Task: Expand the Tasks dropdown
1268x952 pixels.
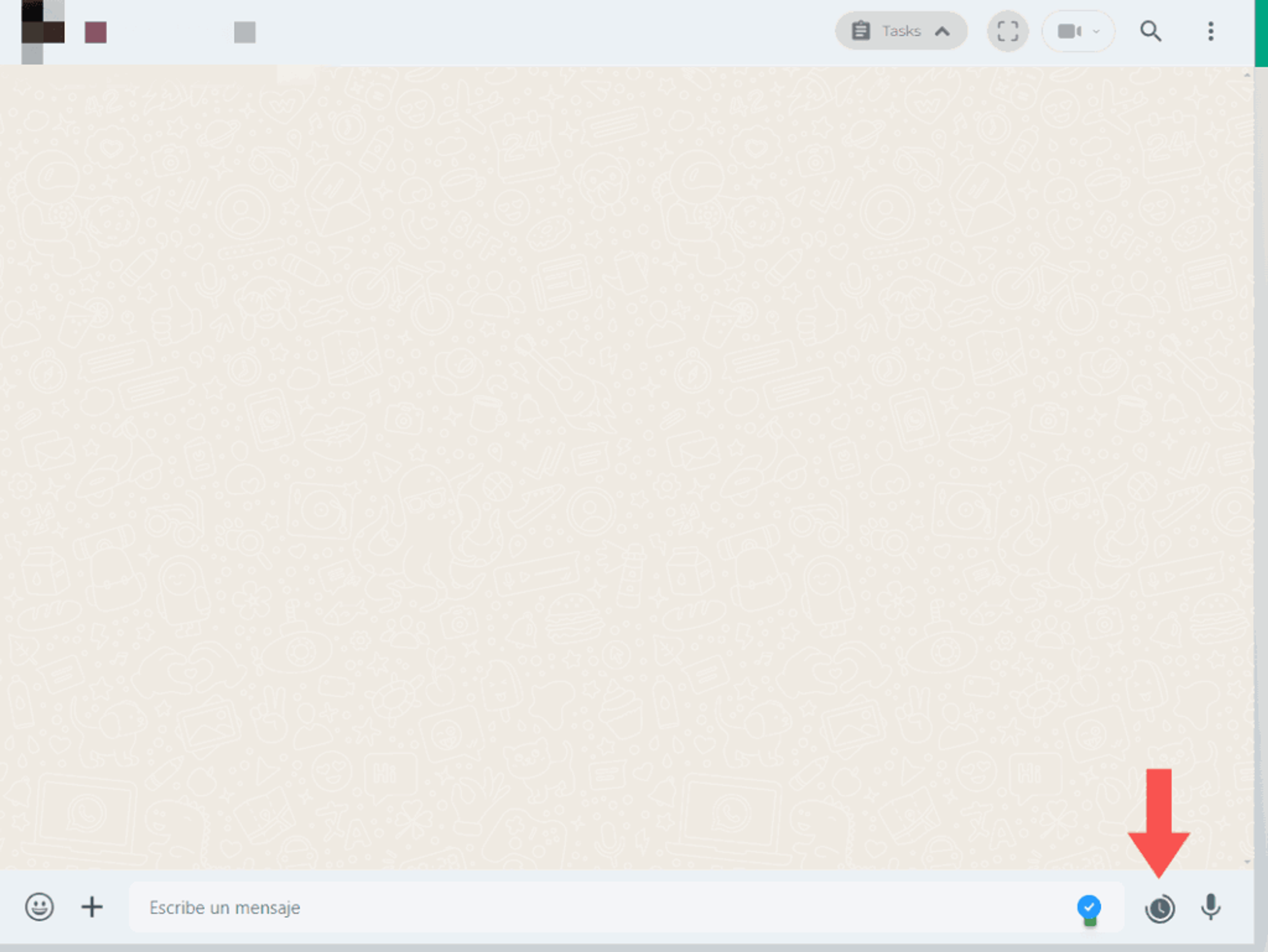Action: click(901, 31)
